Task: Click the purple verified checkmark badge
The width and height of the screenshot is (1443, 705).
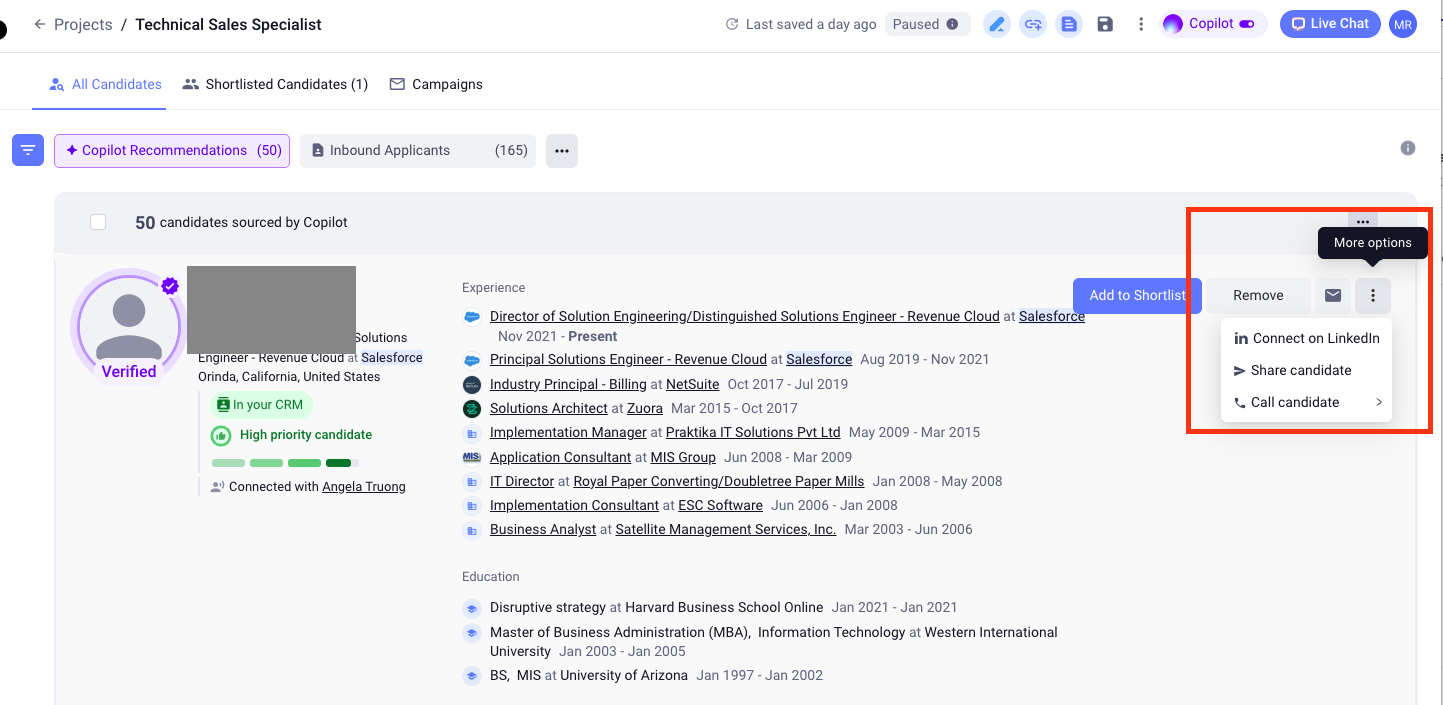Action: [x=170, y=286]
